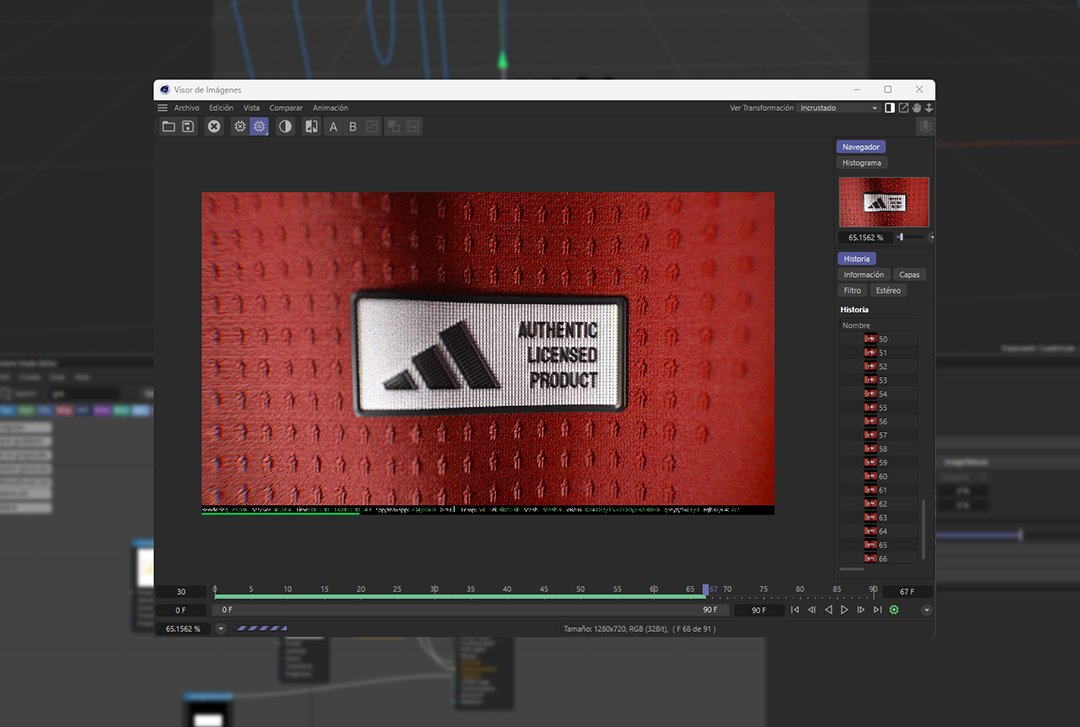Click the green playback settings gear icon
1080x727 pixels.
pos(894,610)
